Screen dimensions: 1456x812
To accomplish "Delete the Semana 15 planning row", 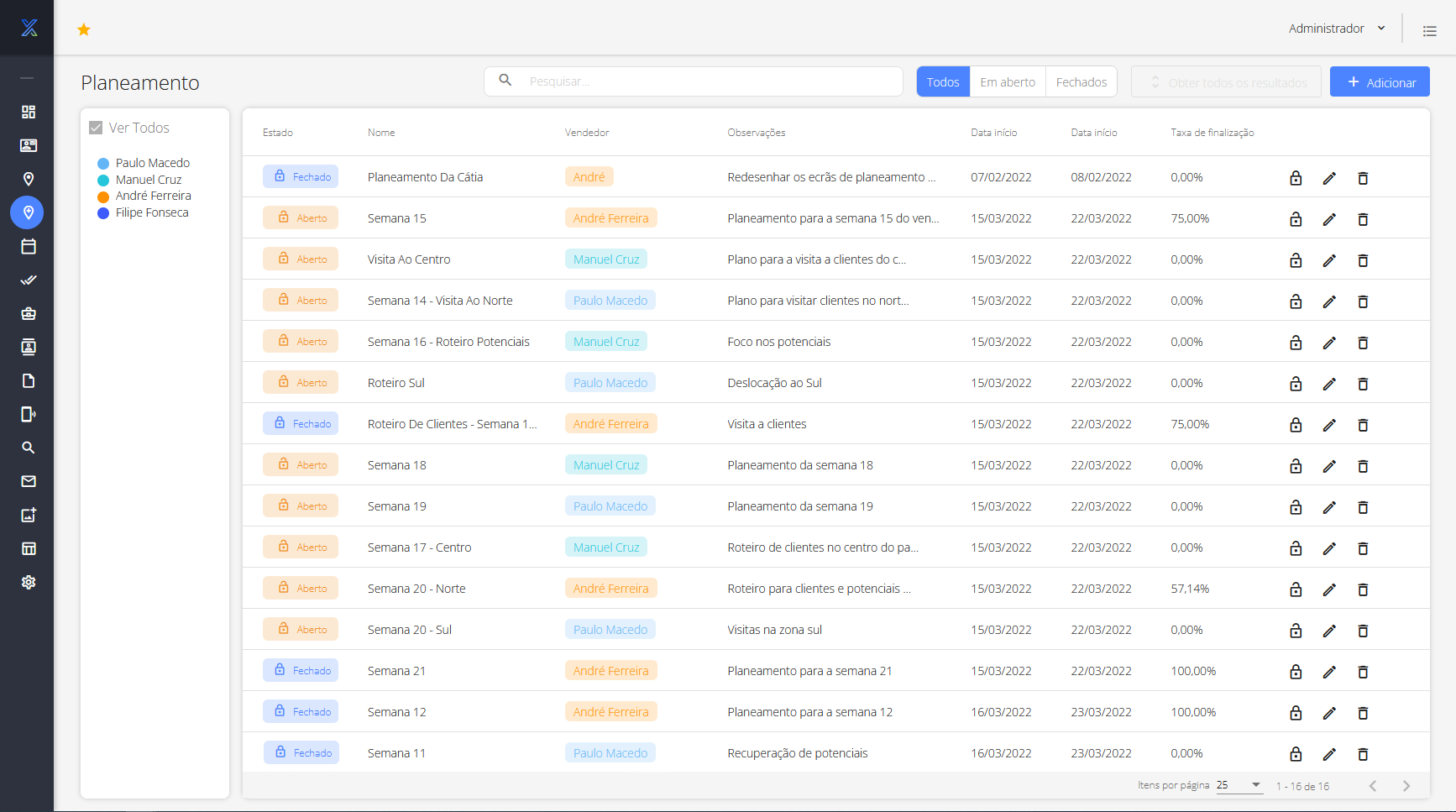I will pos(1363,219).
